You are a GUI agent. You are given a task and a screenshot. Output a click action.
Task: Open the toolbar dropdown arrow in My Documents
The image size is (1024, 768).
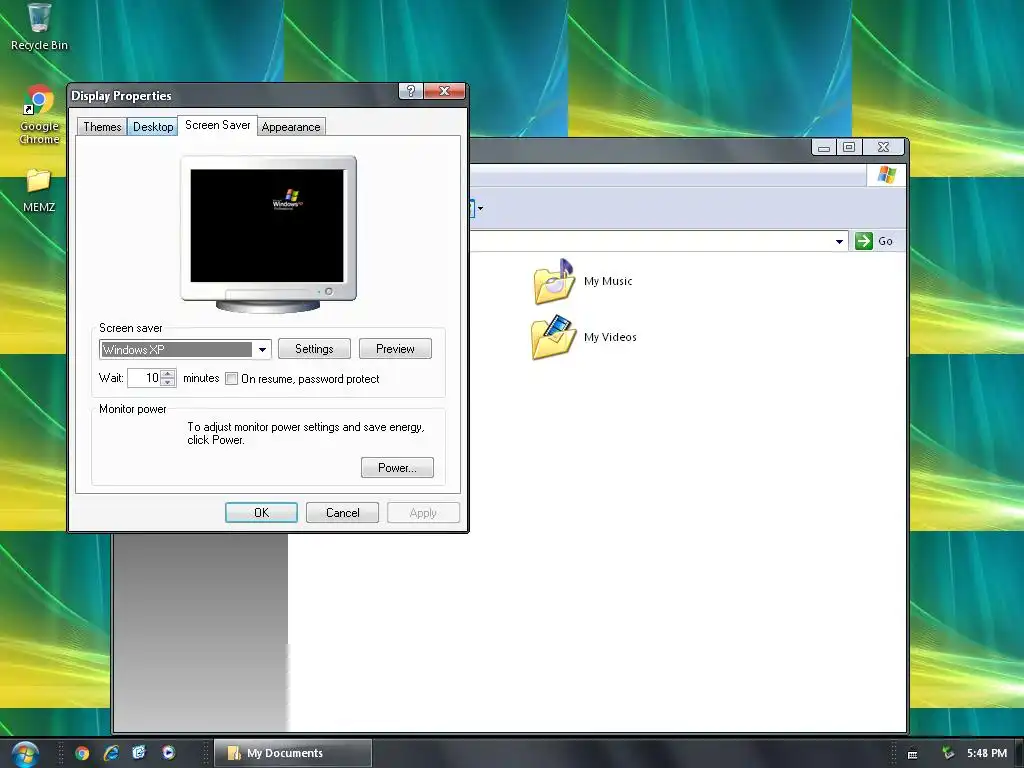click(x=481, y=208)
